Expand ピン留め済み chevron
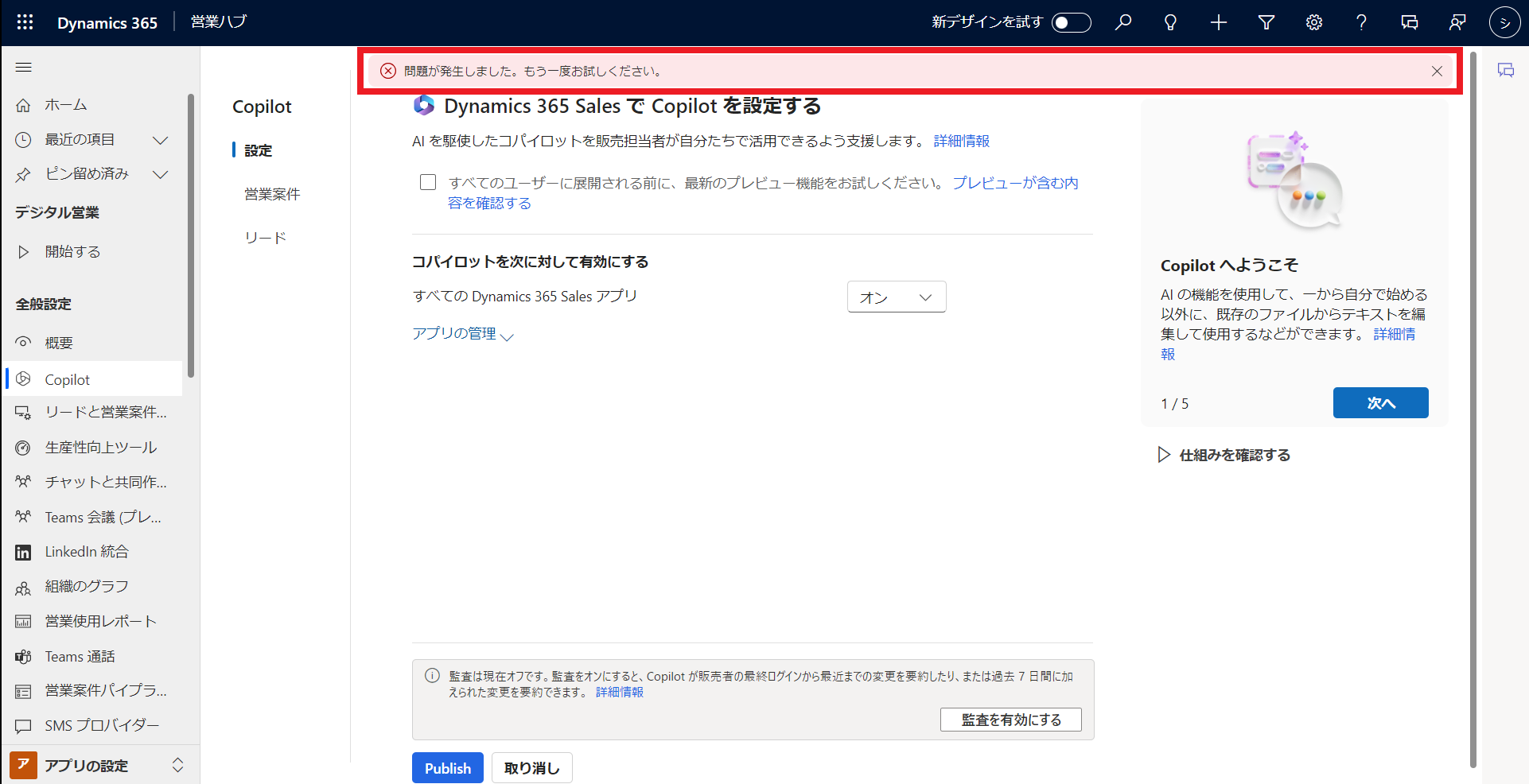The width and height of the screenshot is (1529, 784). click(161, 174)
